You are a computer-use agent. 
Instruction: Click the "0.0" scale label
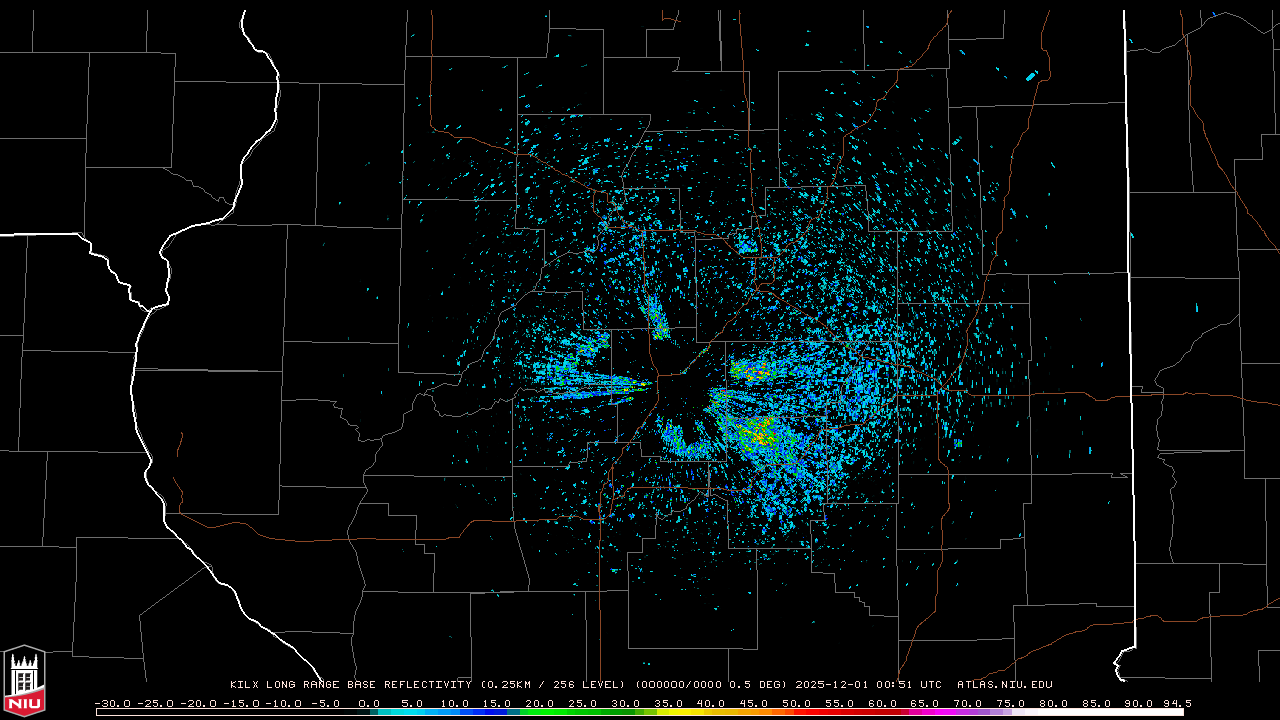[x=369, y=703]
